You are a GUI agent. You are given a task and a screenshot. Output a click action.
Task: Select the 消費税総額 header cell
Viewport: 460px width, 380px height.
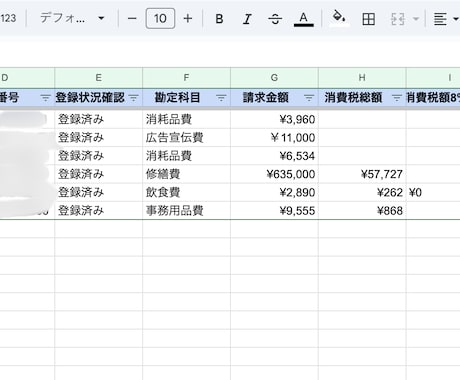click(x=362, y=98)
